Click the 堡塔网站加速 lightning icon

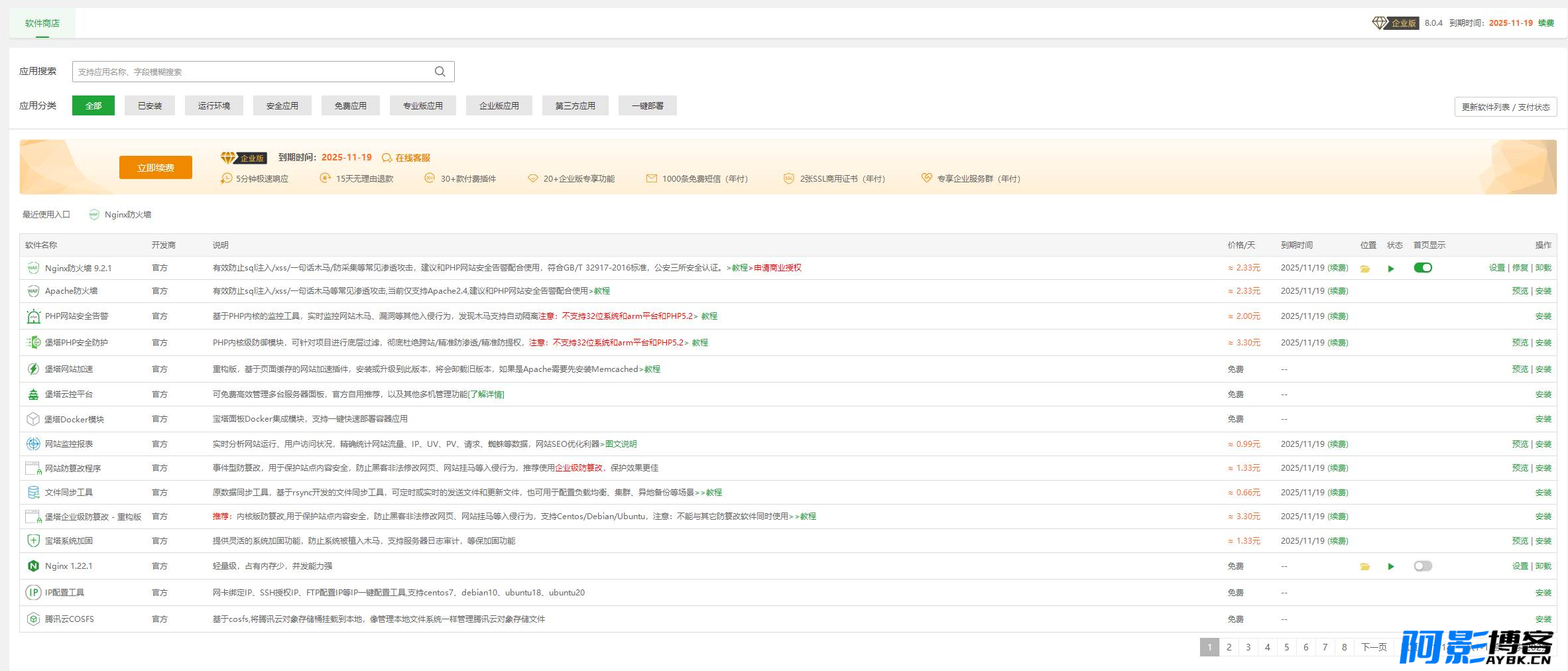(33, 369)
